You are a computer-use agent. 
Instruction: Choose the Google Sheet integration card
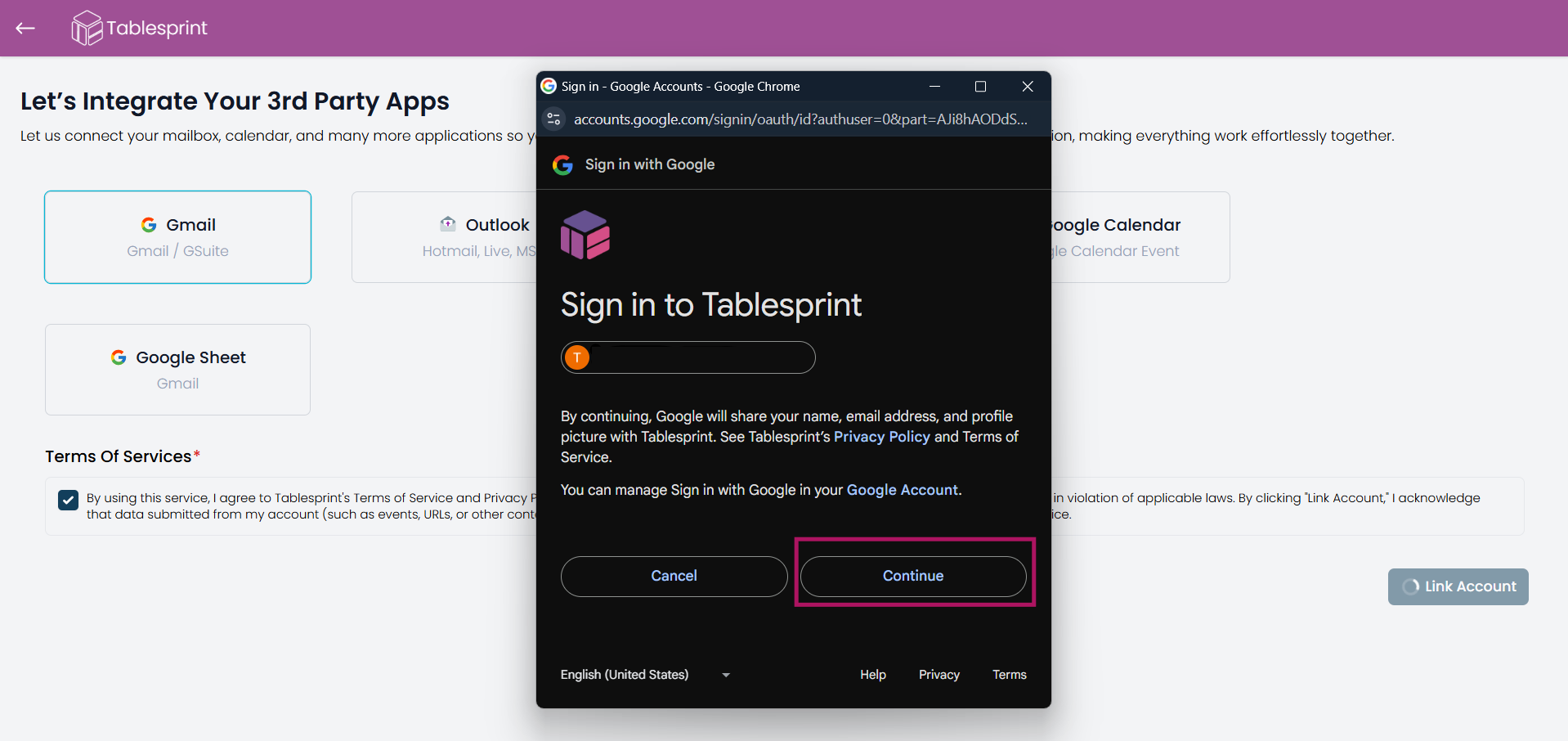coord(177,370)
